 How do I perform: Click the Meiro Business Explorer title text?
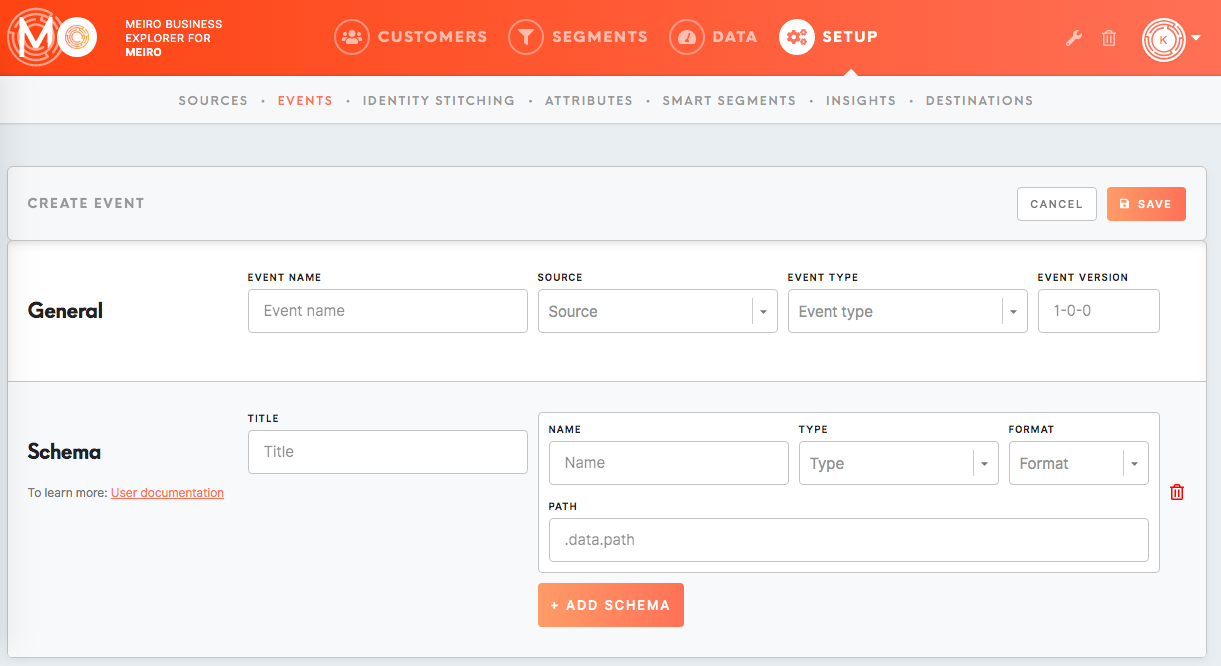pos(174,38)
